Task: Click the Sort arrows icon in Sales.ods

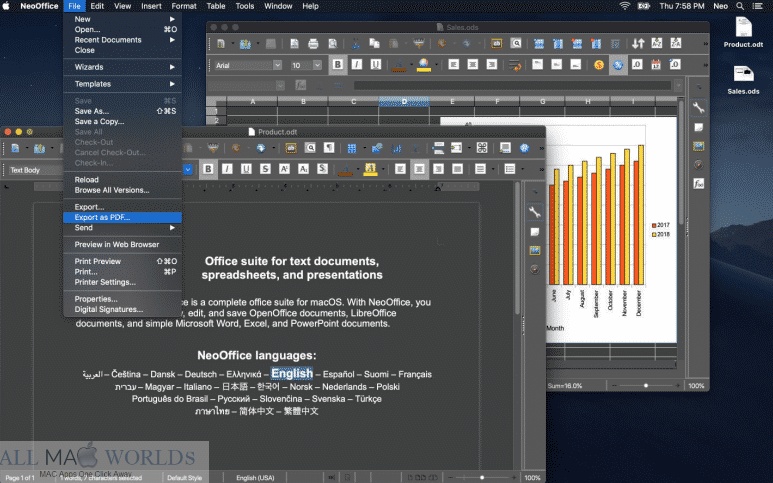Action: tap(638, 43)
